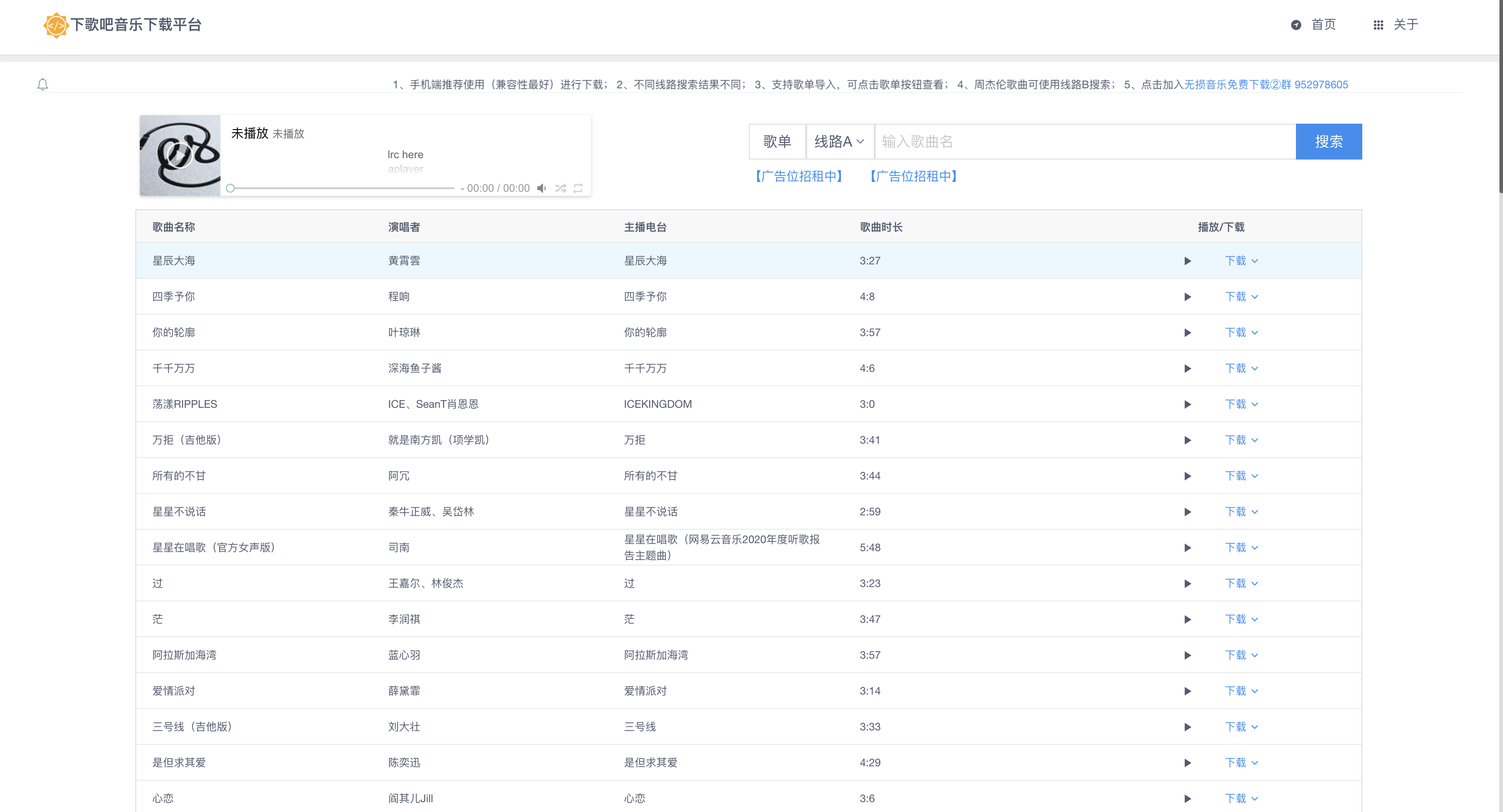Play the song 阿拉斯加海湾

tap(1188, 655)
